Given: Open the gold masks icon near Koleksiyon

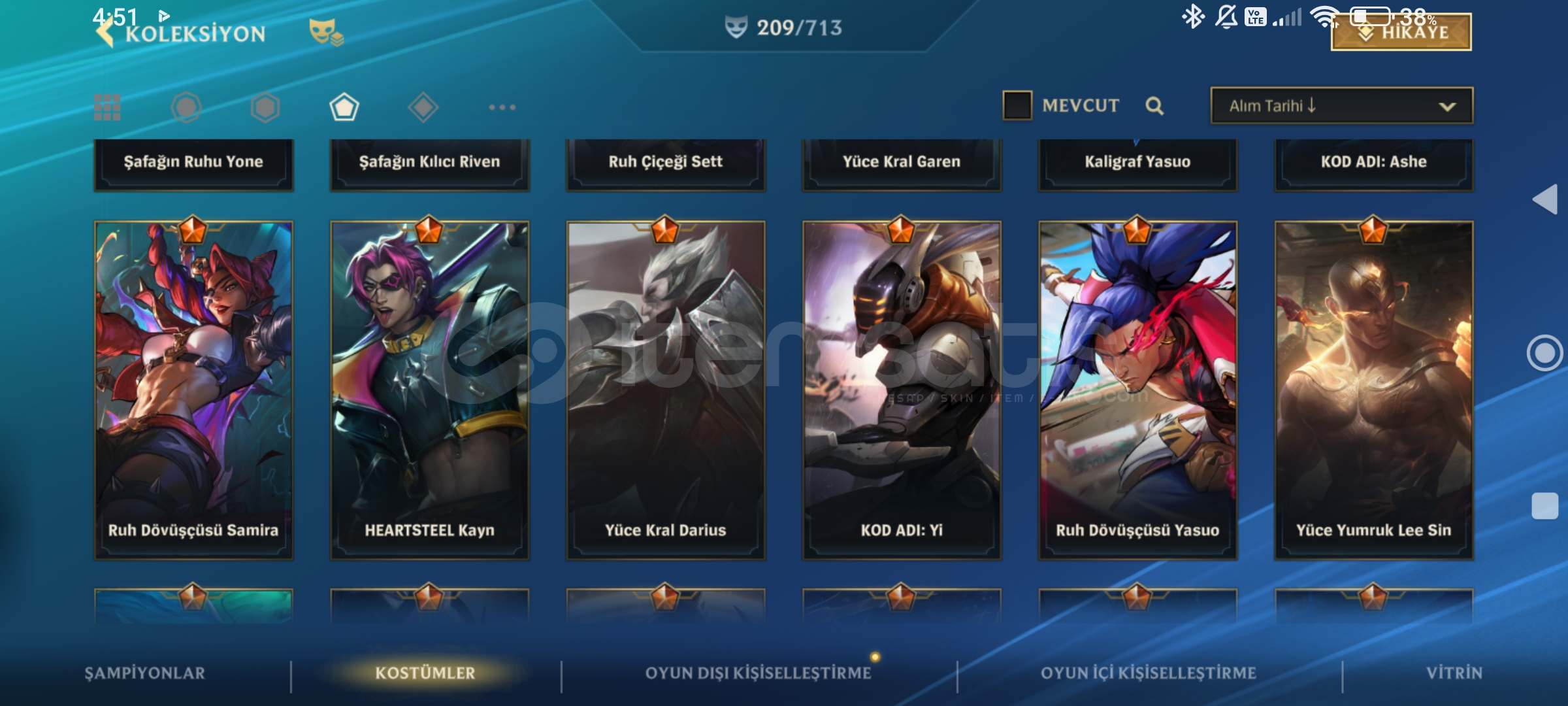Looking at the screenshot, I should [x=326, y=32].
